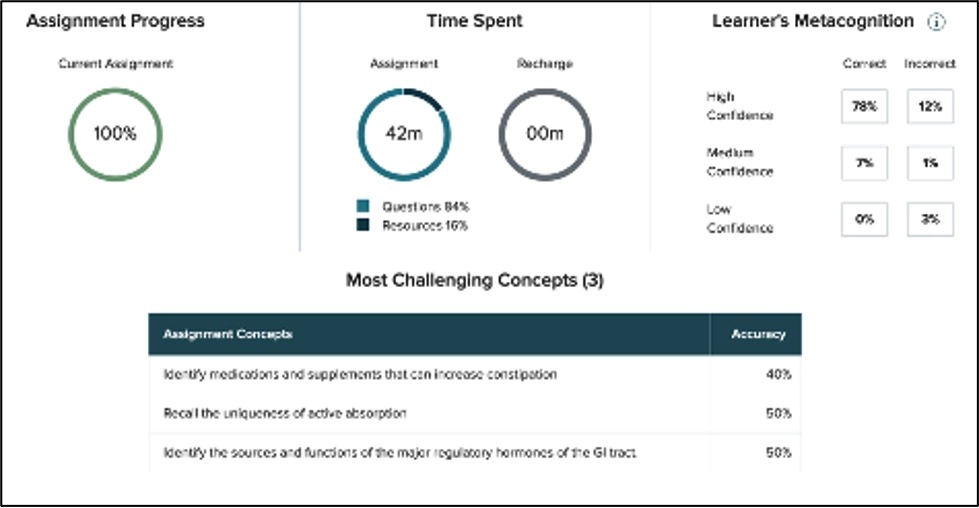Screen dimensions: 979x508
Task: Click the Assignment Concepts column header
Action: click(228, 334)
